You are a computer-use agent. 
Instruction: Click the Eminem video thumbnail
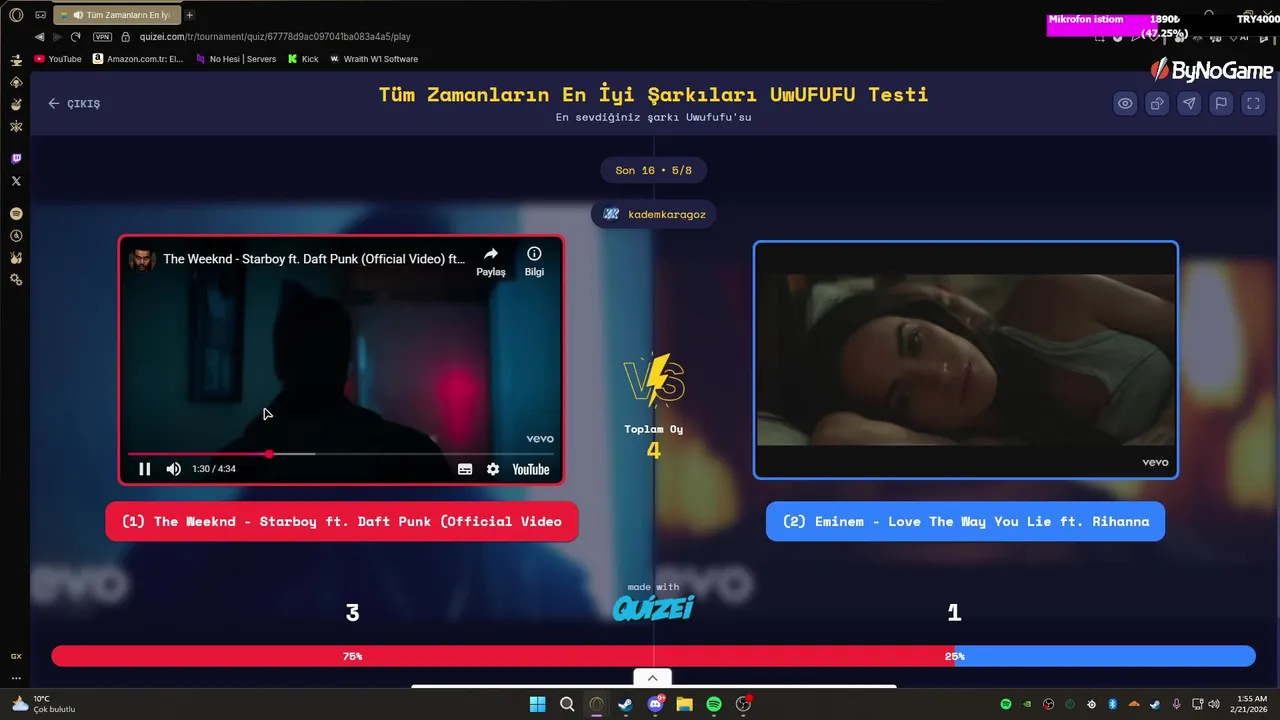[x=966, y=360]
